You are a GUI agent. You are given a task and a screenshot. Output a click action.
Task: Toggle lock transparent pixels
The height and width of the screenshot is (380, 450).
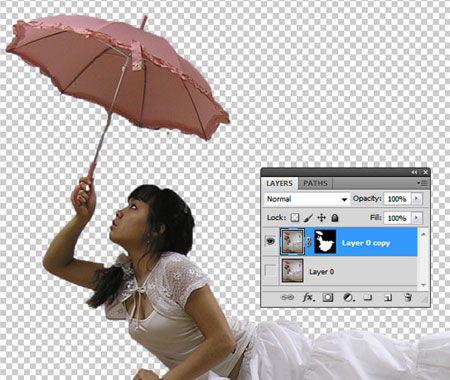[x=295, y=218]
